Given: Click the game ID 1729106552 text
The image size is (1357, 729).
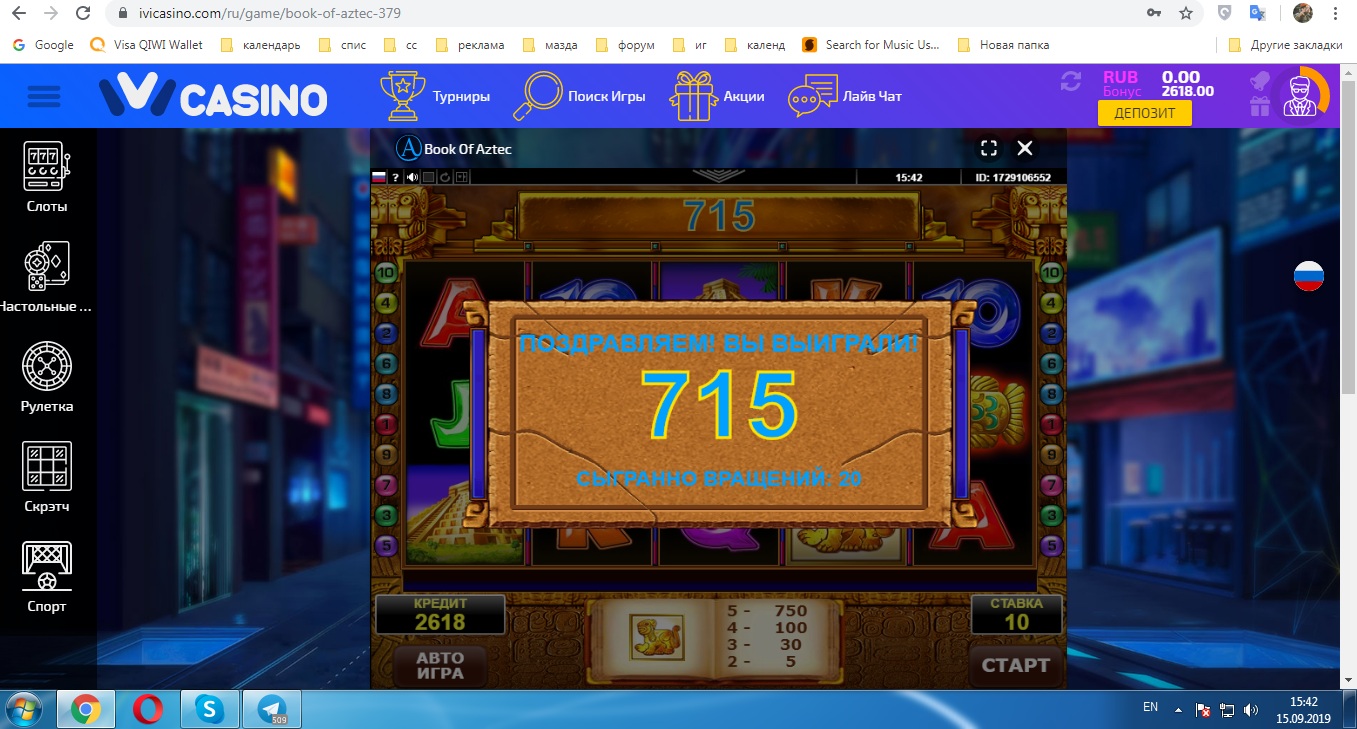Looking at the screenshot, I should tap(1013, 178).
